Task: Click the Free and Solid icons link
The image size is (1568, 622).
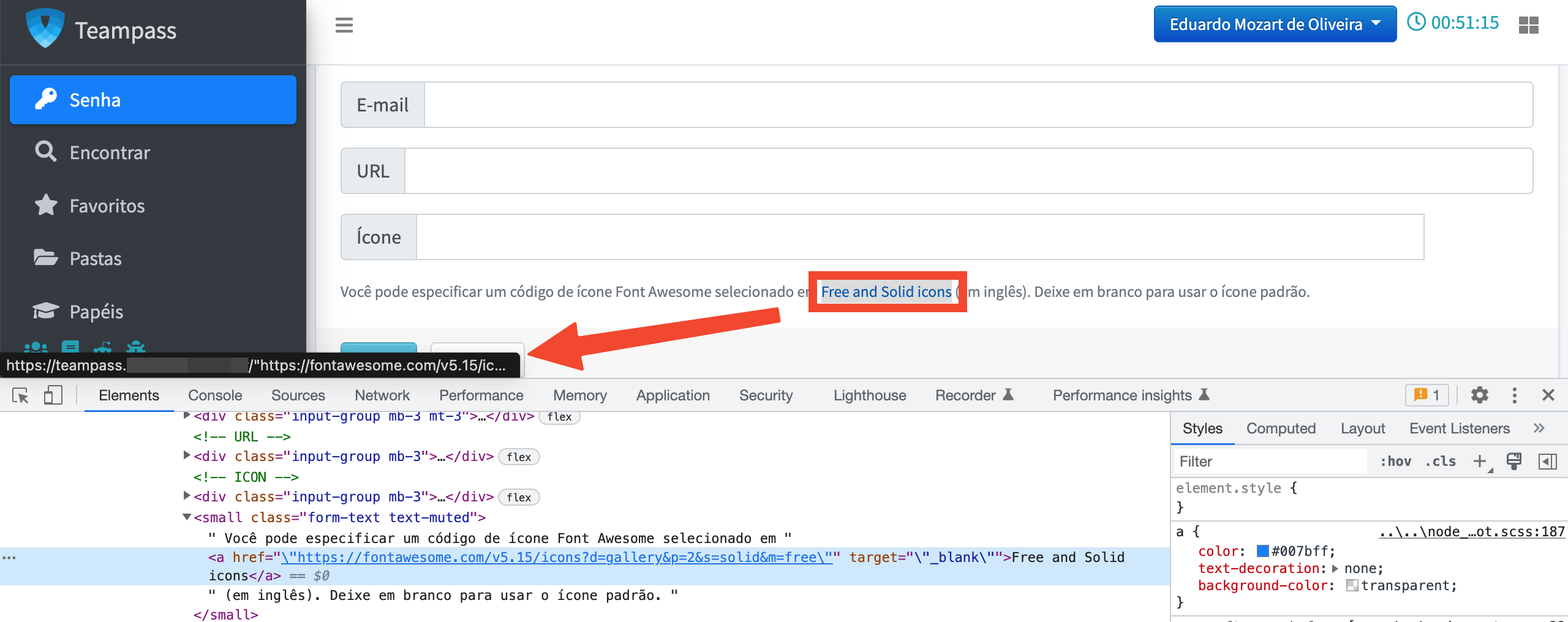Action: pyautogui.click(x=887, y=292)
